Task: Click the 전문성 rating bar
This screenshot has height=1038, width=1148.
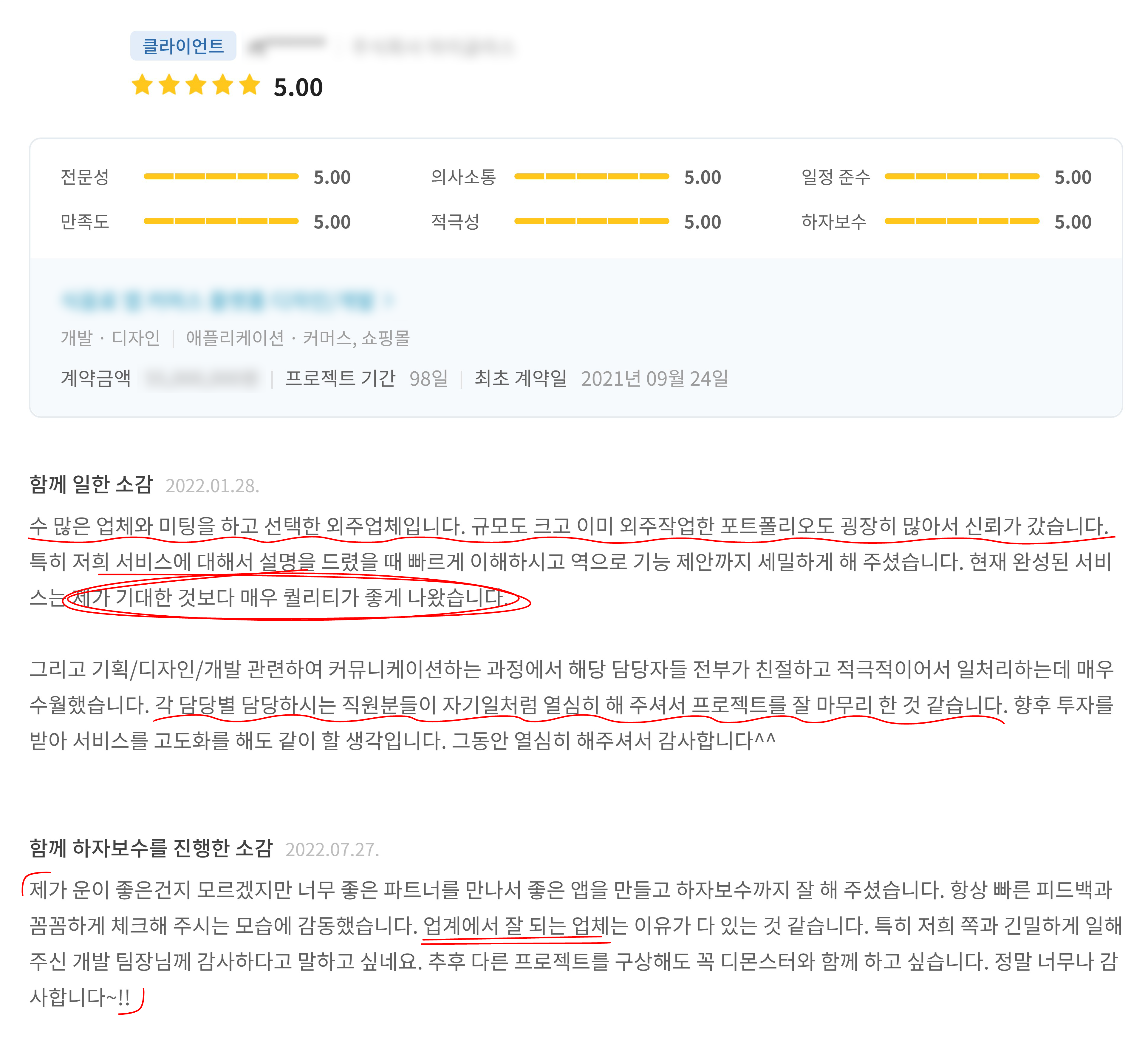Action: 221,177
